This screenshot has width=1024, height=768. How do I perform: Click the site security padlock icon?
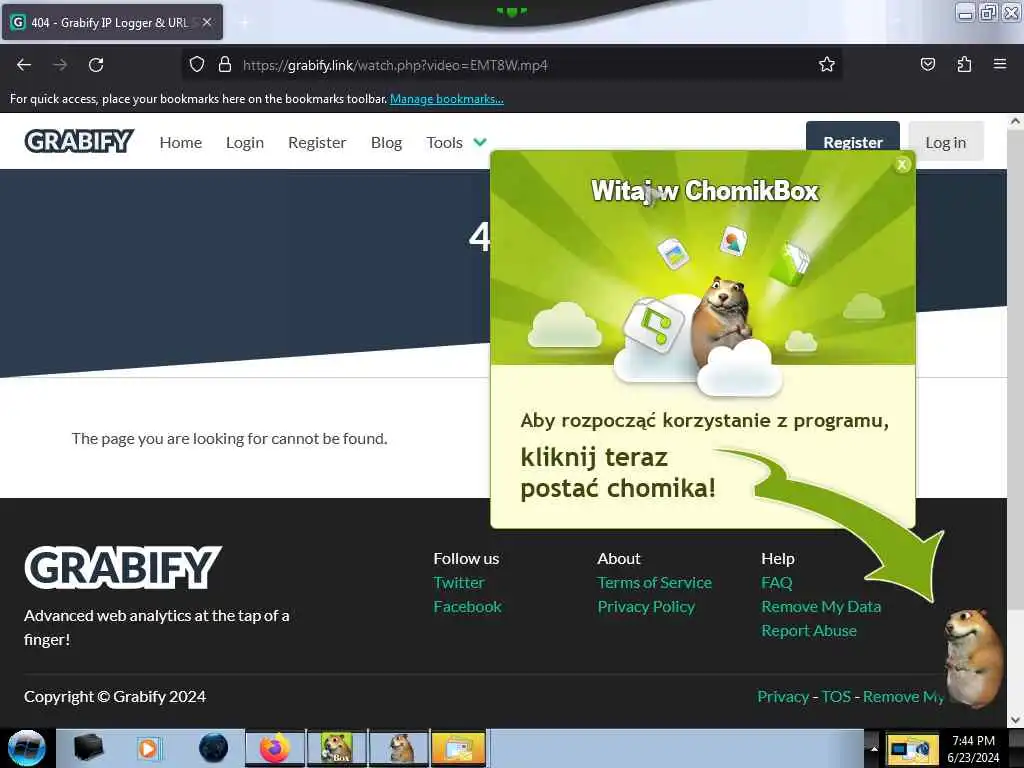[225, 64]
